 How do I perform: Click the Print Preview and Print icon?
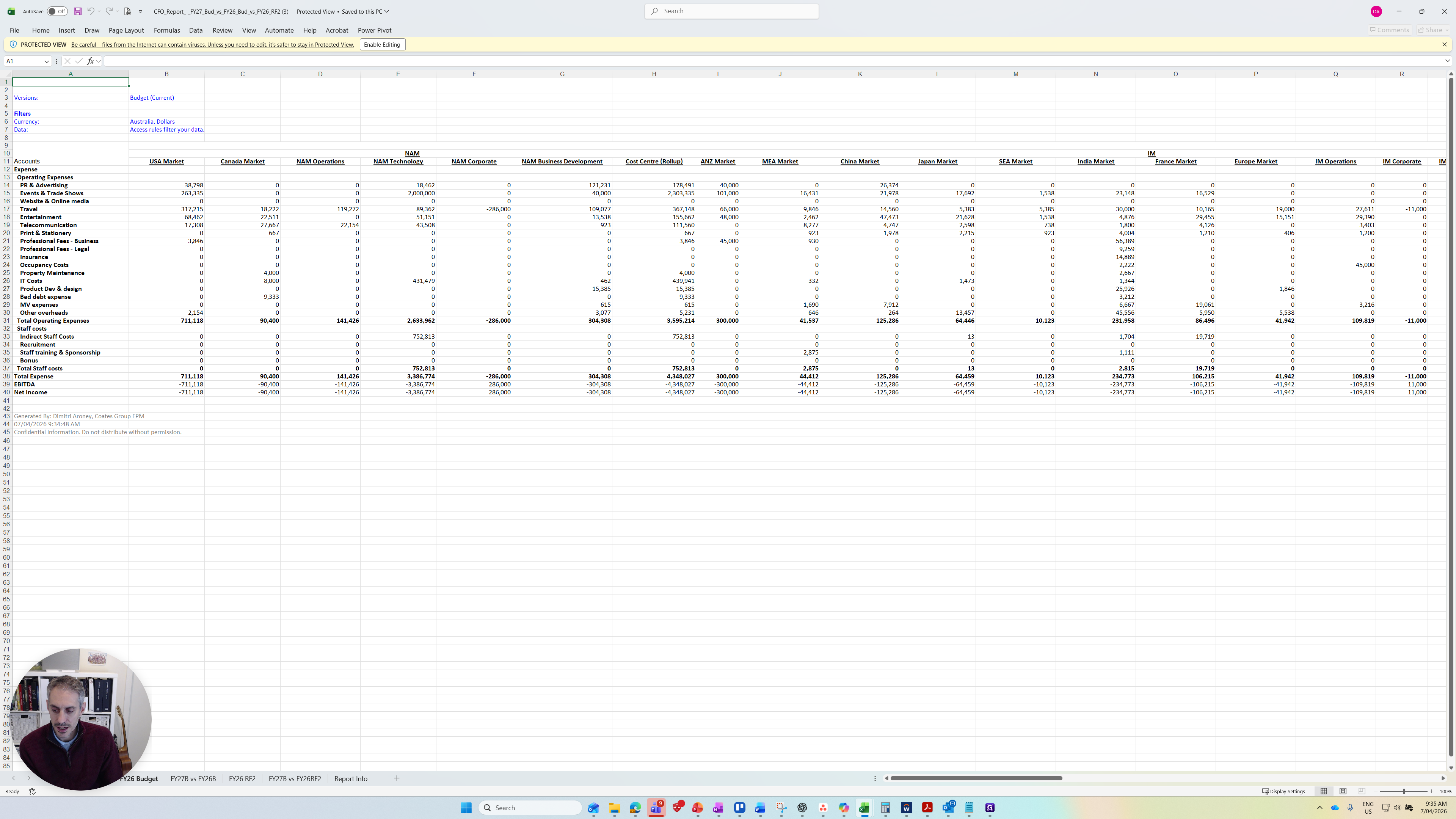pyautogui.click(x=128, y=11)
